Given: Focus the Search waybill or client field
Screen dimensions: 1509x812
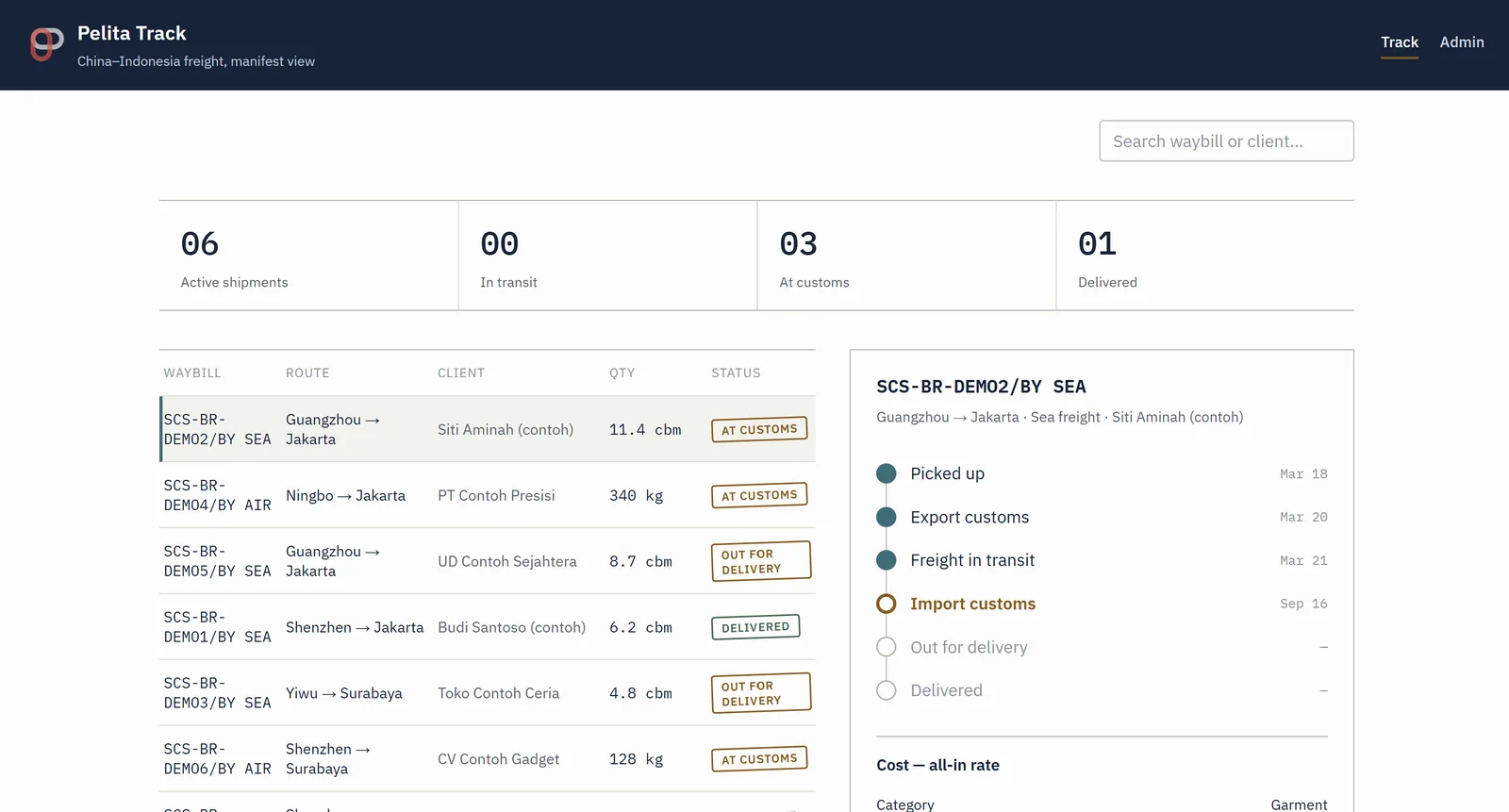Looking at the screenshot, I should click(1226, 141).
